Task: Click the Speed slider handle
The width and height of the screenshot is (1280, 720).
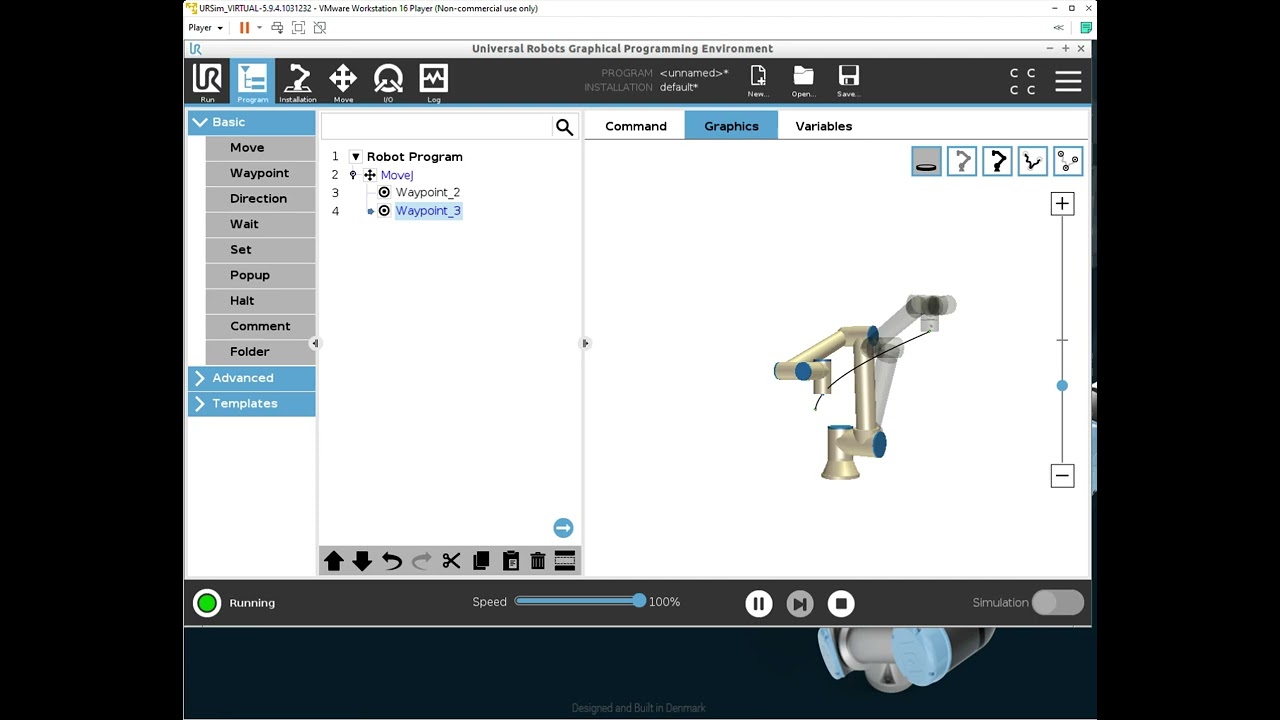Action: [x=639, y=601]
